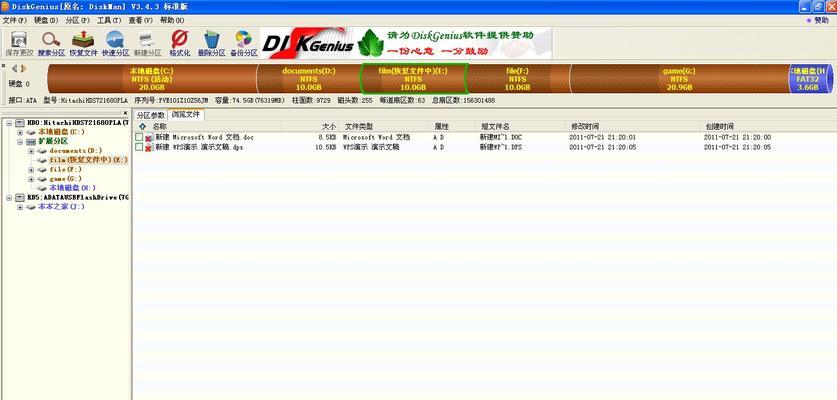The image size is (837, 400).
Task: Select game(G:) 20.9GB partition in disk bar
Action: click(678, 79)
